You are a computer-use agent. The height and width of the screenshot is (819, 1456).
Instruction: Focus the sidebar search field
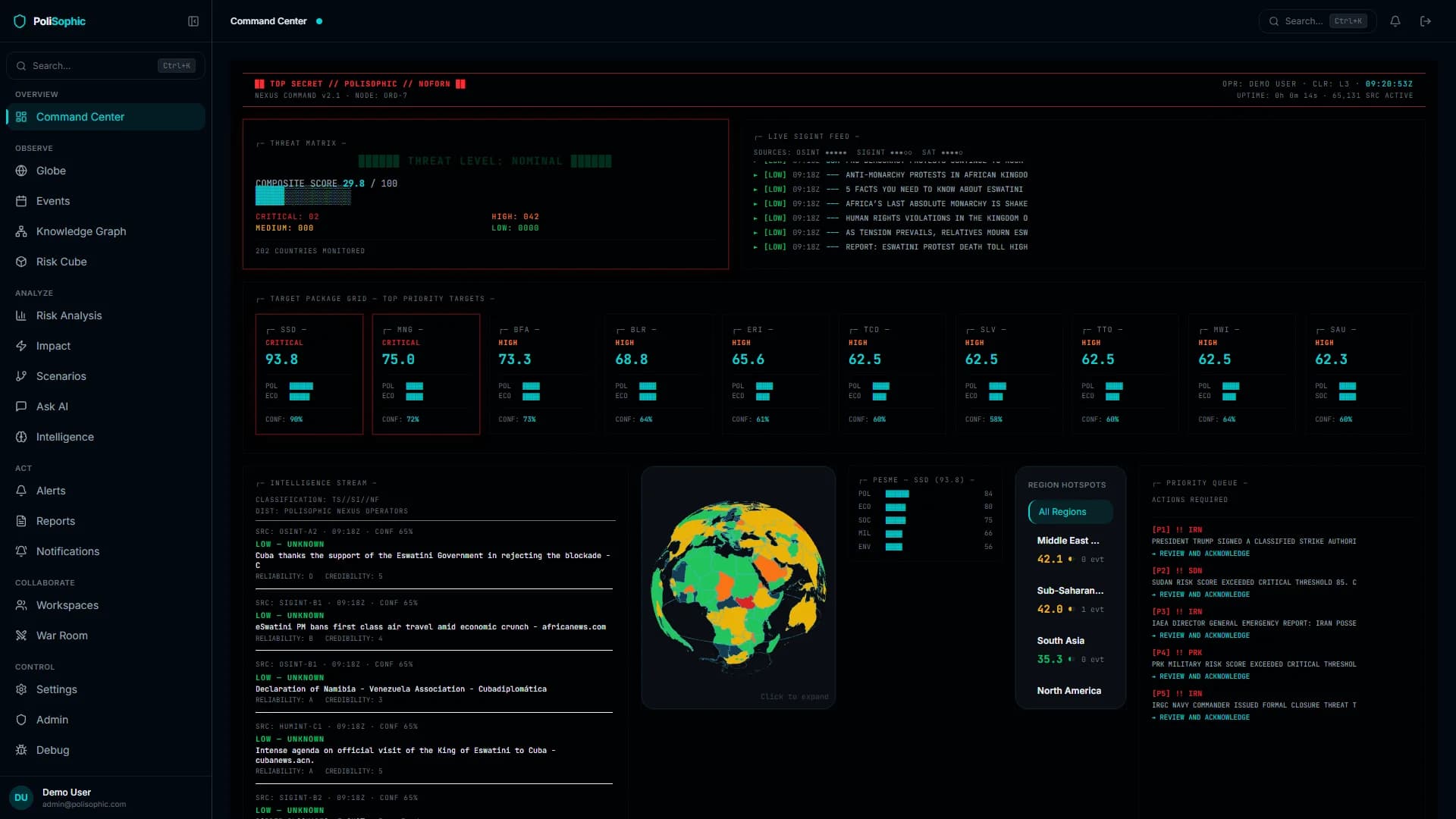click(105, 66)
